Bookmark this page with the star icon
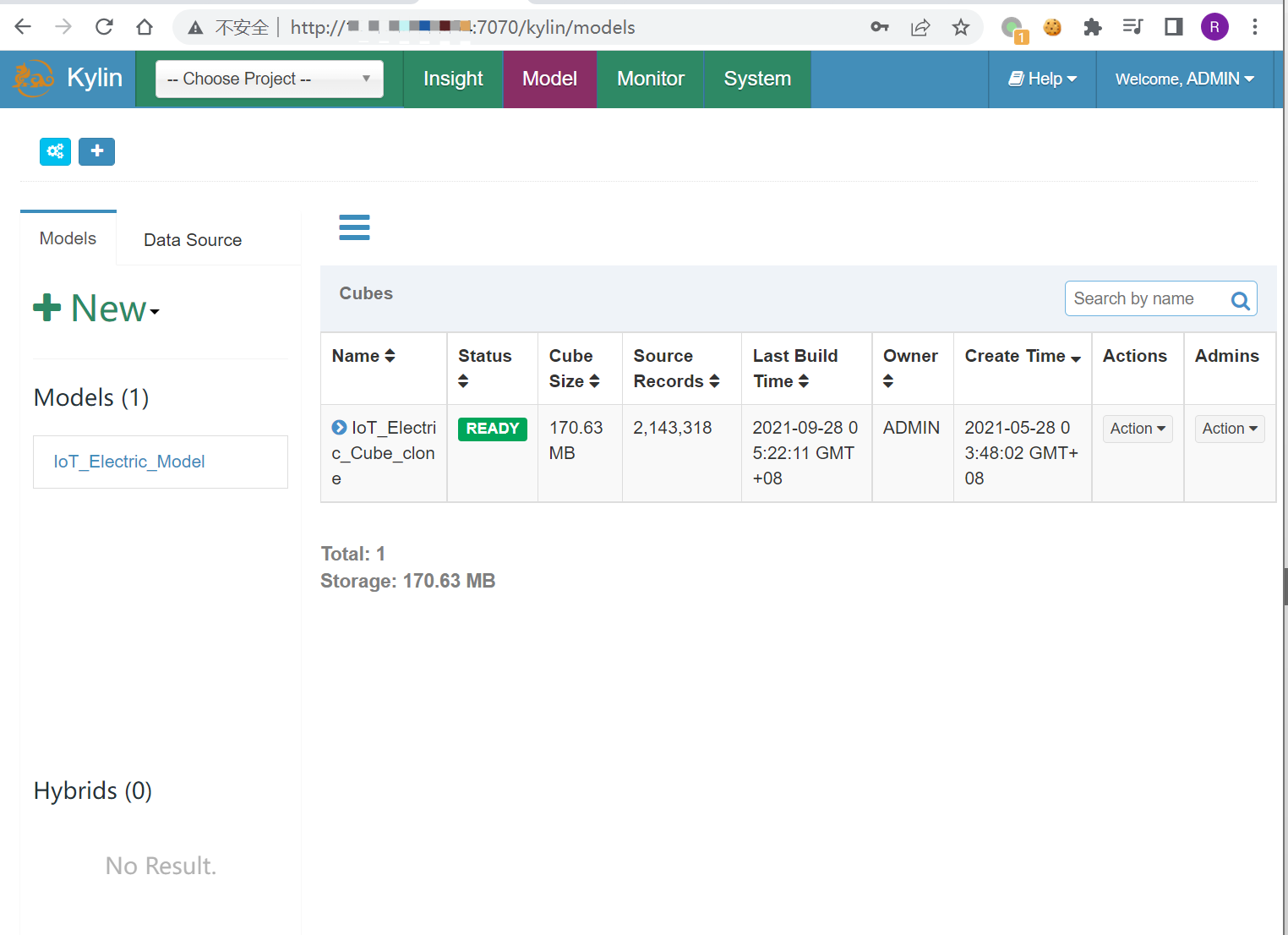The image size is (1288, 935). (960, 27)
